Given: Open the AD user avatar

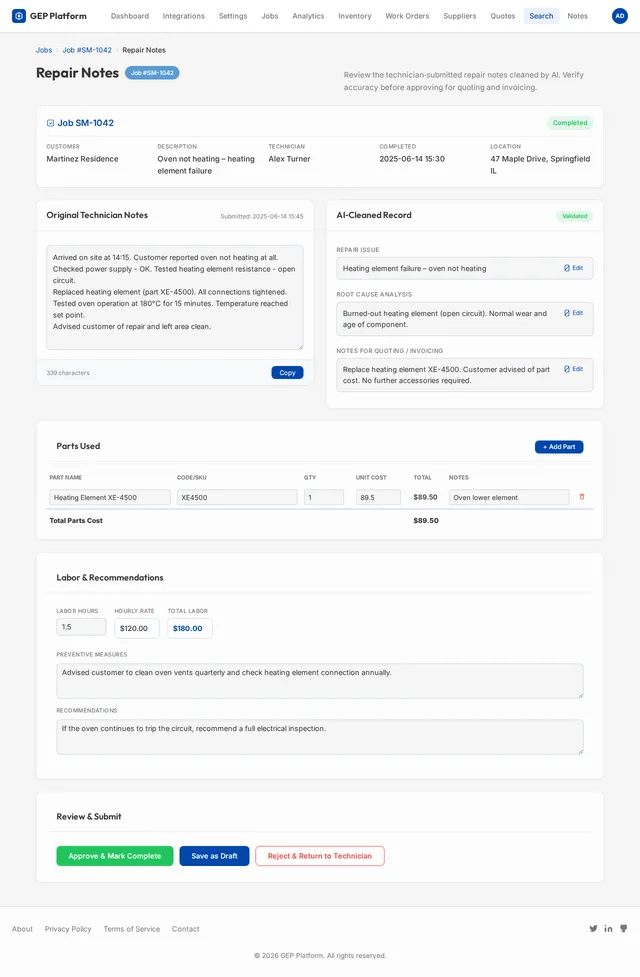Looking at the screenshot, I should (619, 16).
